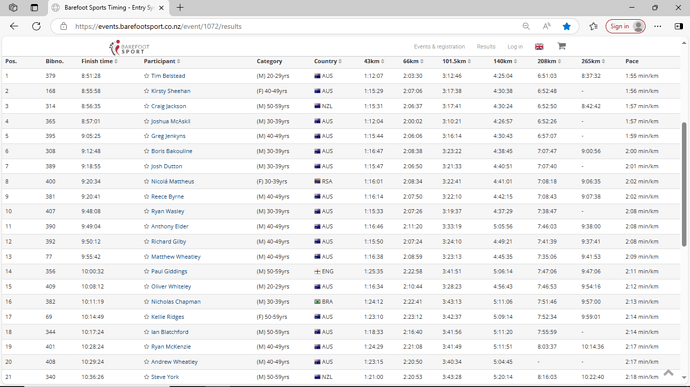Open Kellie Ridges participant link
Image resolution: width=690 pixels, height=387 pixels.
tap(168, 317)
